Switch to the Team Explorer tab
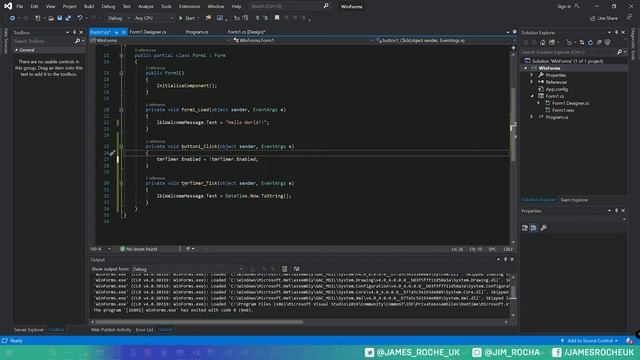The height and width of the screenshot is (360, 640). (x=574, y=200)
